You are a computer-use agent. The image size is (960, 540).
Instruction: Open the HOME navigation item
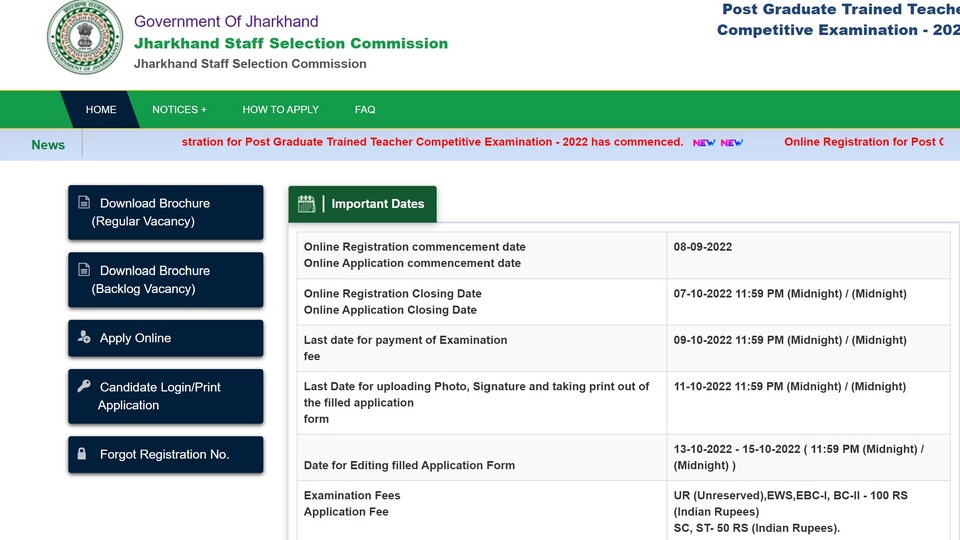pos(101,110)
